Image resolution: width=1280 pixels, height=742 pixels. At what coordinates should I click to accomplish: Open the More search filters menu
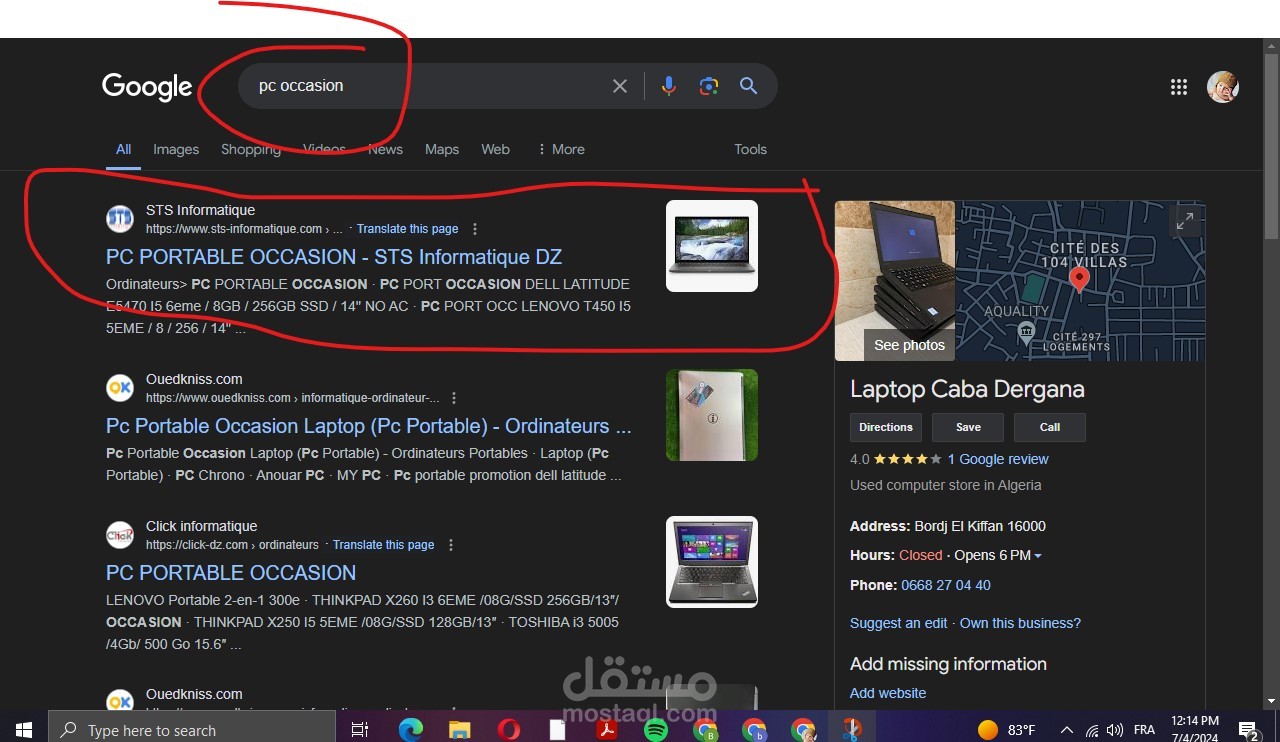[x=561, y=149]
